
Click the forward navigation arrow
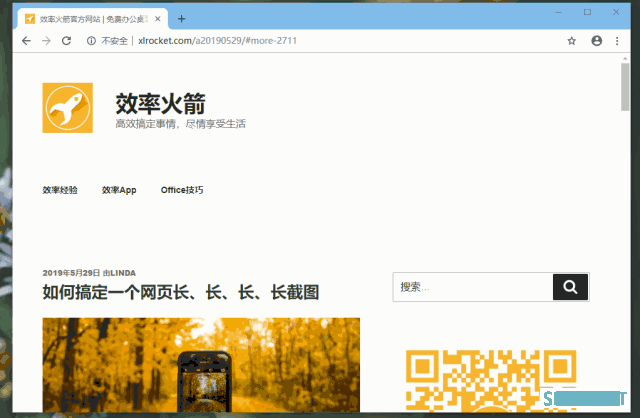click(45, 41)
